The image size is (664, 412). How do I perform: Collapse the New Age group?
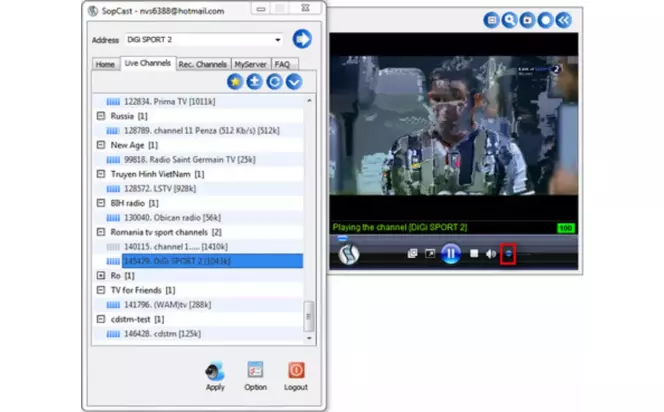(x=101, y=145)
